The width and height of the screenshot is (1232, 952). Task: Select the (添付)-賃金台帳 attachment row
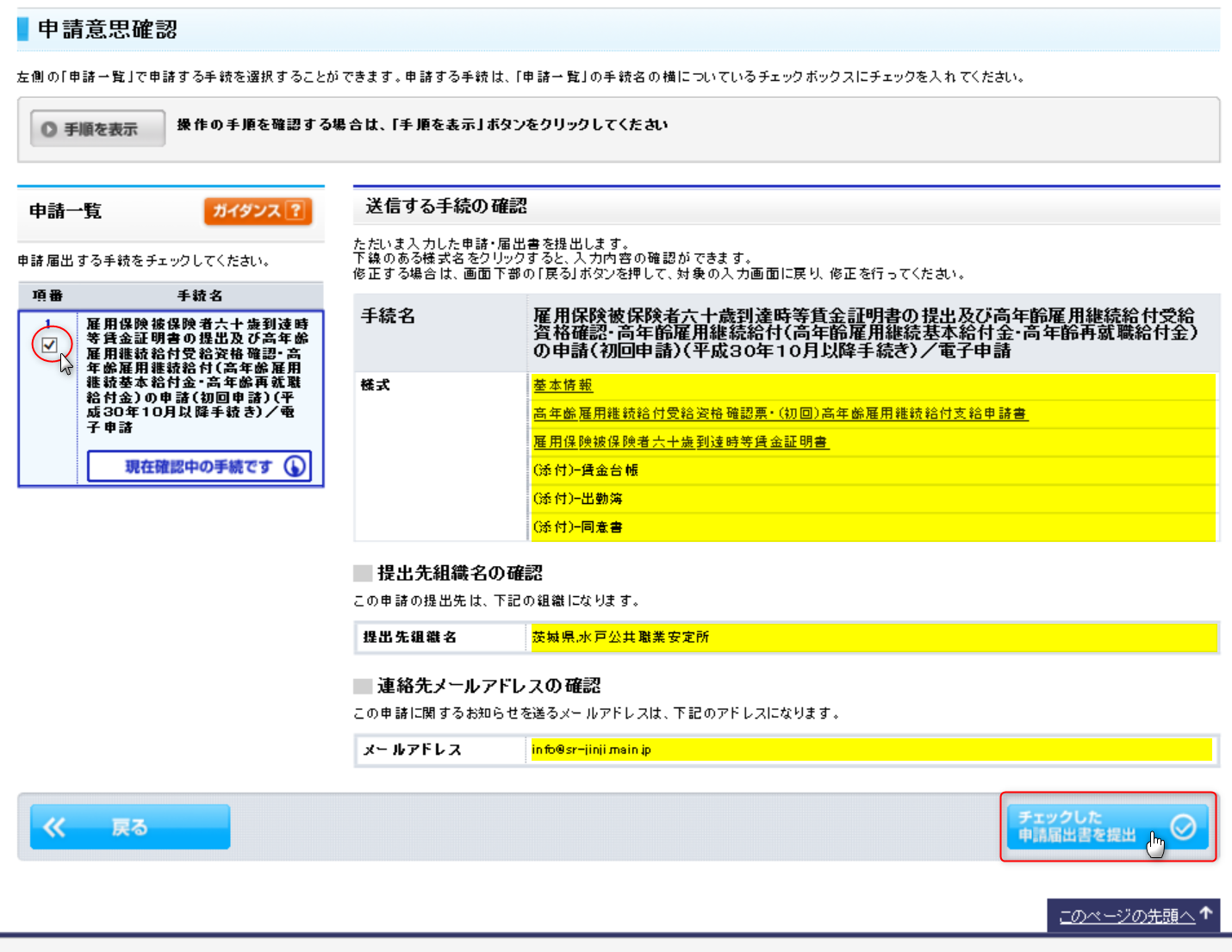tap(585, 470)
